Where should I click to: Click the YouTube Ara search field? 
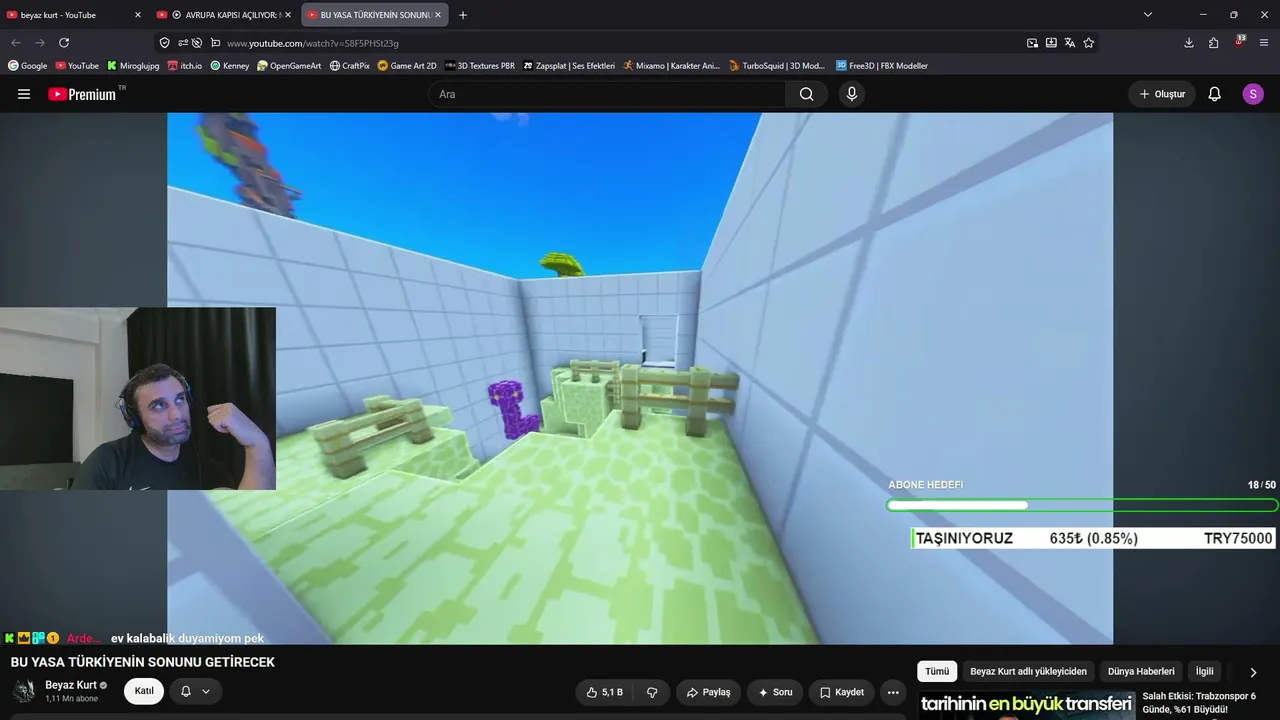click(x=607, y=94)
